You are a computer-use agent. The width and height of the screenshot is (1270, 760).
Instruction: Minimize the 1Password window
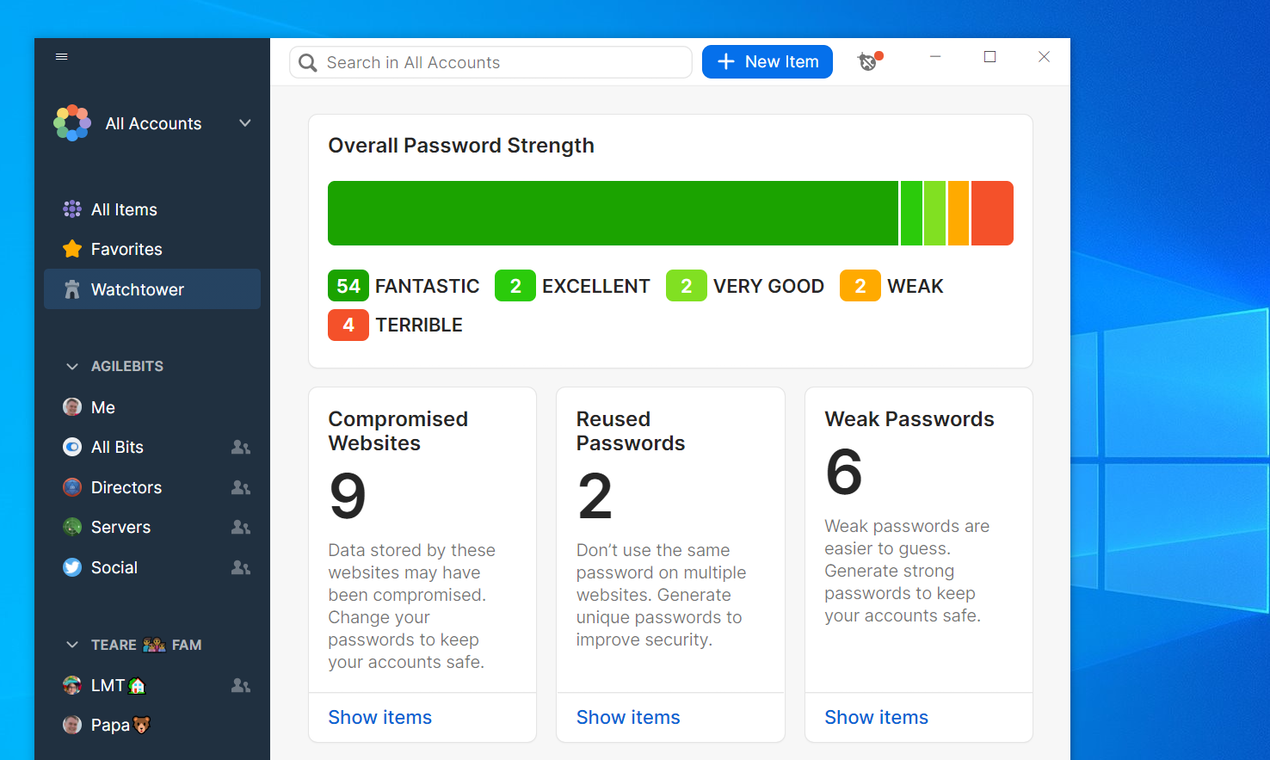(x=935, y=57)
